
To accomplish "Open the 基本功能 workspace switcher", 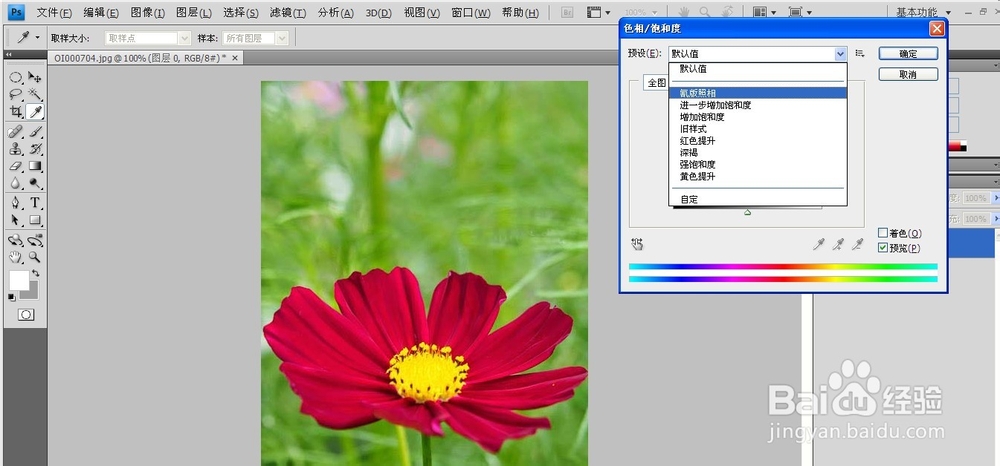I will pyautogui.click(x=921, y=12).
